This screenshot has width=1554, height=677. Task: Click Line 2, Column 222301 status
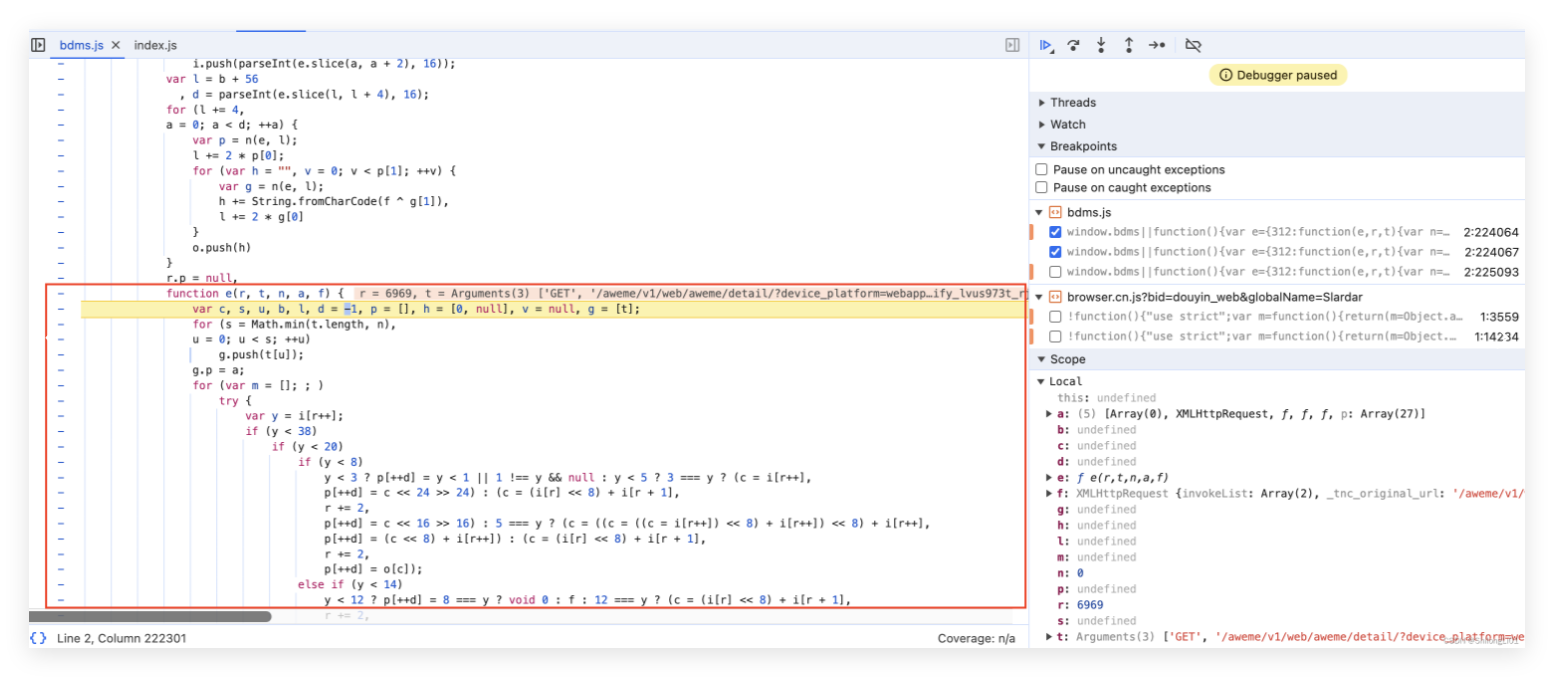tap(121, 638)
